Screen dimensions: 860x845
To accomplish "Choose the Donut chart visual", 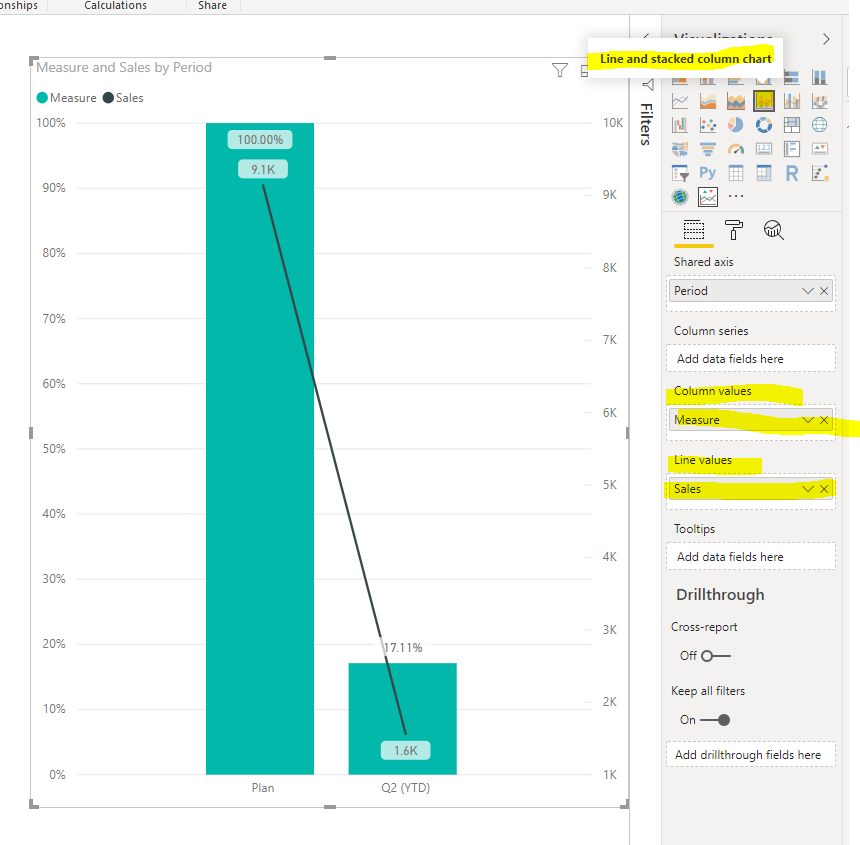I will [763, 125].
